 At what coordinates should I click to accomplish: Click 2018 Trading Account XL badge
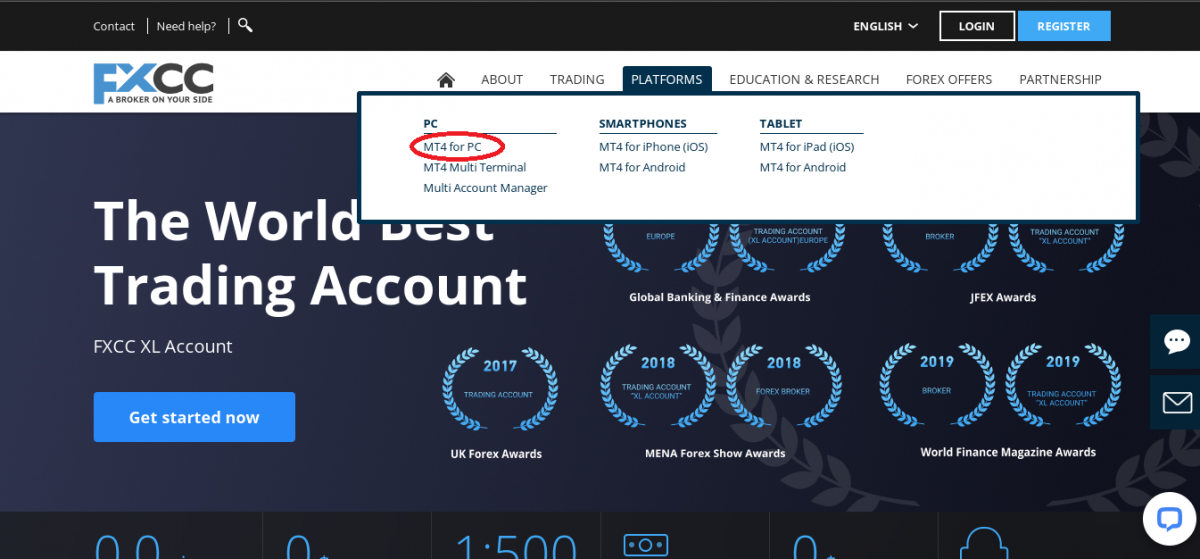point(658,386)
